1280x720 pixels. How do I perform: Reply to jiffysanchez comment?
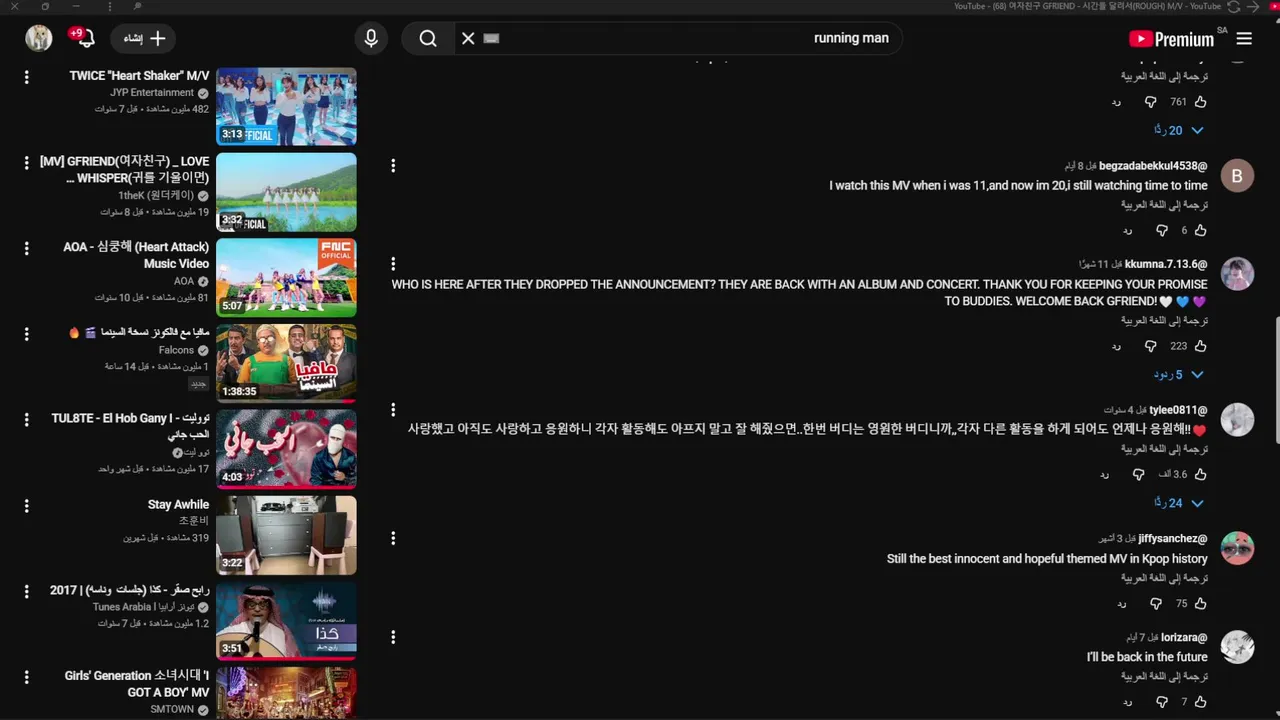(x=1121, y=603)
